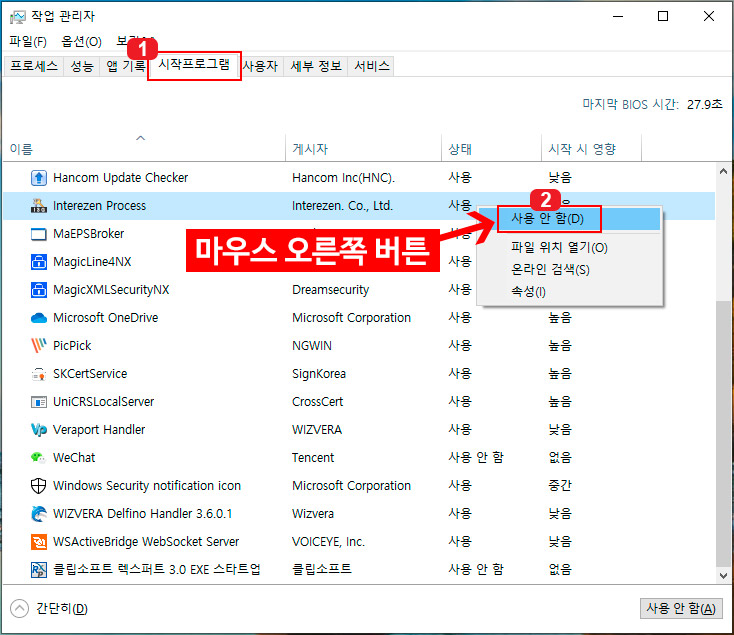Click the WSActiveBridge WebSocket Server icon
The width and height of the screenshot is (734, 635).
(38, 542)
